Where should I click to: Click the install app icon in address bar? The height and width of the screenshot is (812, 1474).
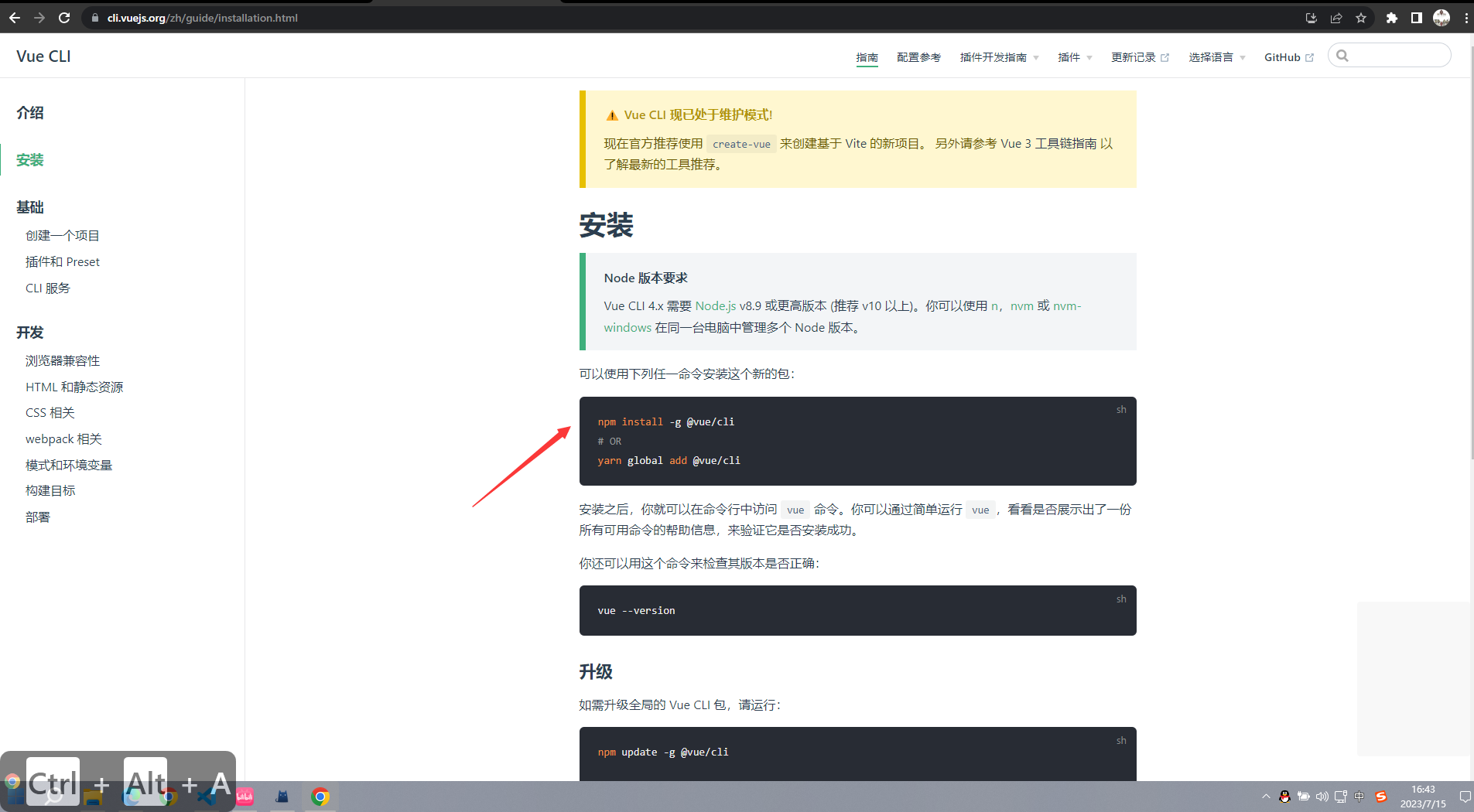1311,18
